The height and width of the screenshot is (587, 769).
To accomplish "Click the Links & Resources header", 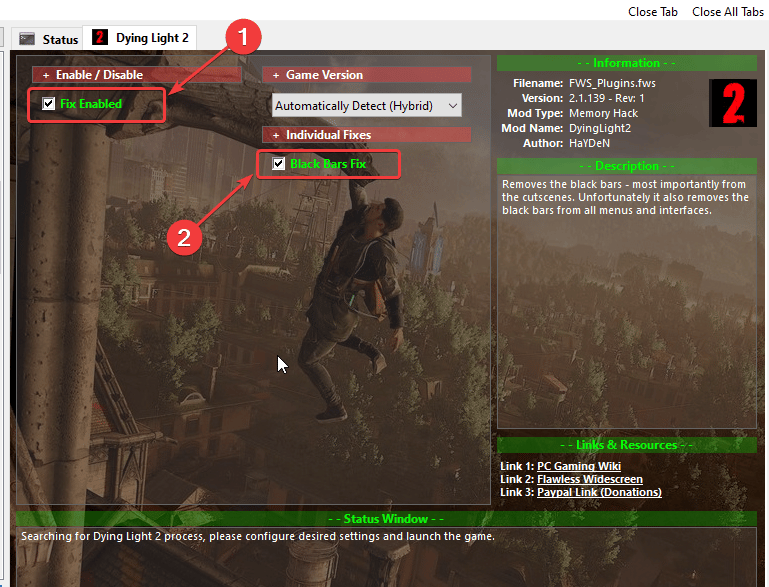I will [x=626, y=445].
